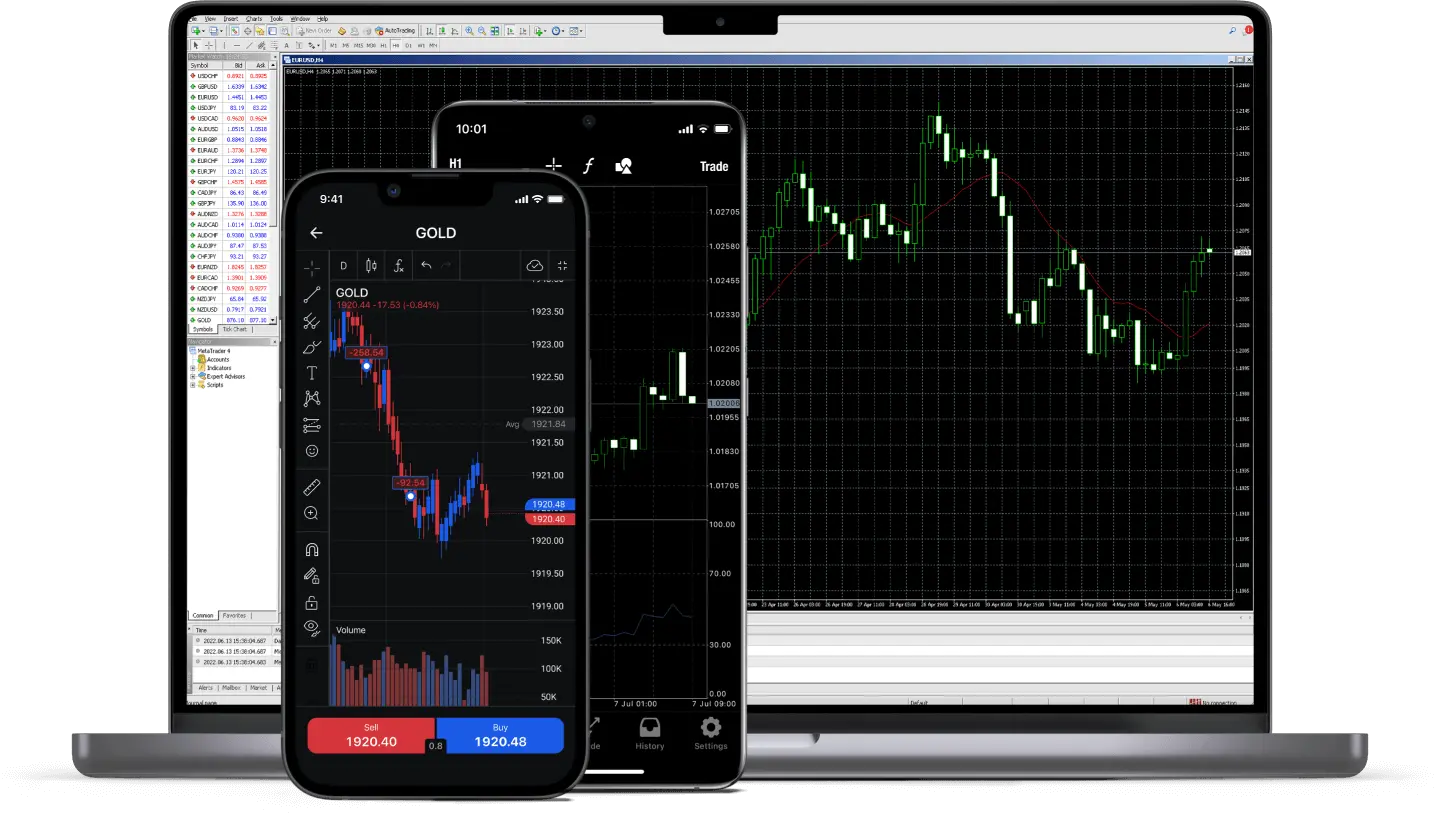Expand the Expert Advisors tree item

[x=192, y=376]
